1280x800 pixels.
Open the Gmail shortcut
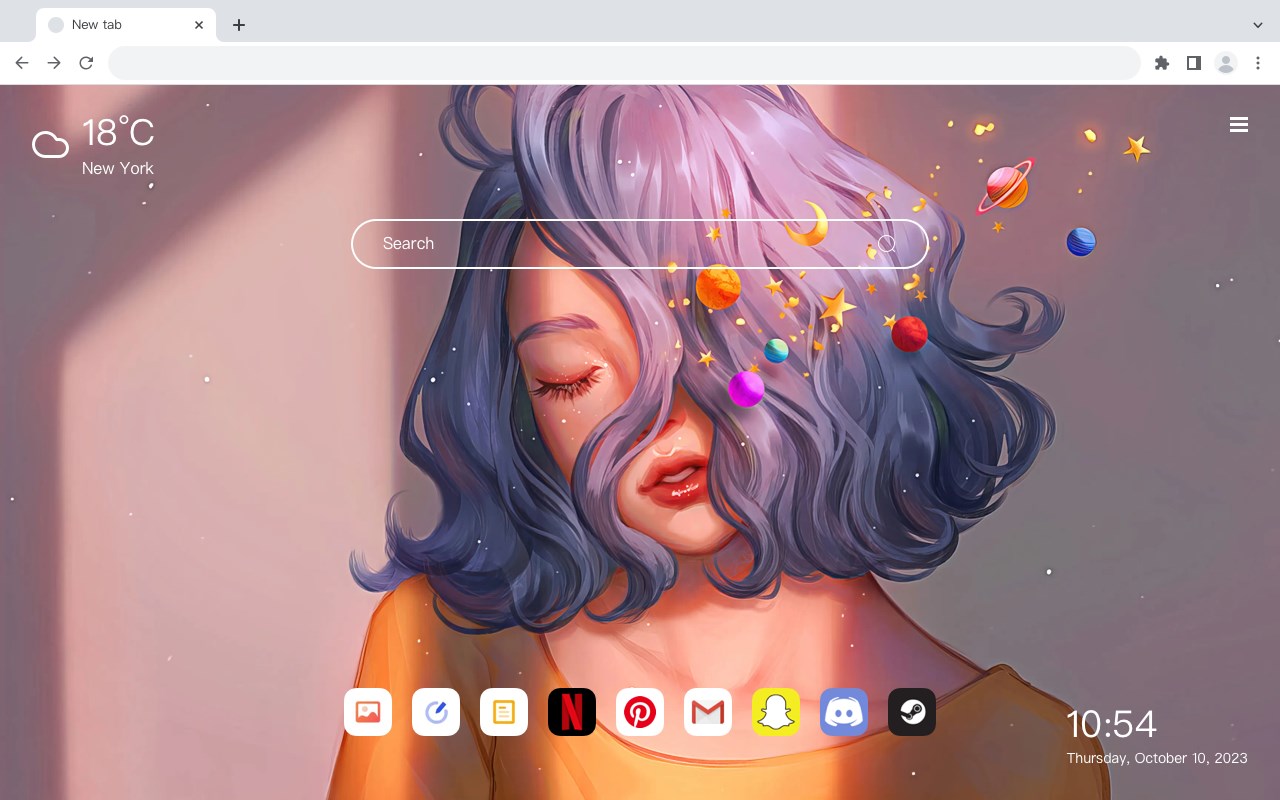pyautogui.click(x=708, y=712)
